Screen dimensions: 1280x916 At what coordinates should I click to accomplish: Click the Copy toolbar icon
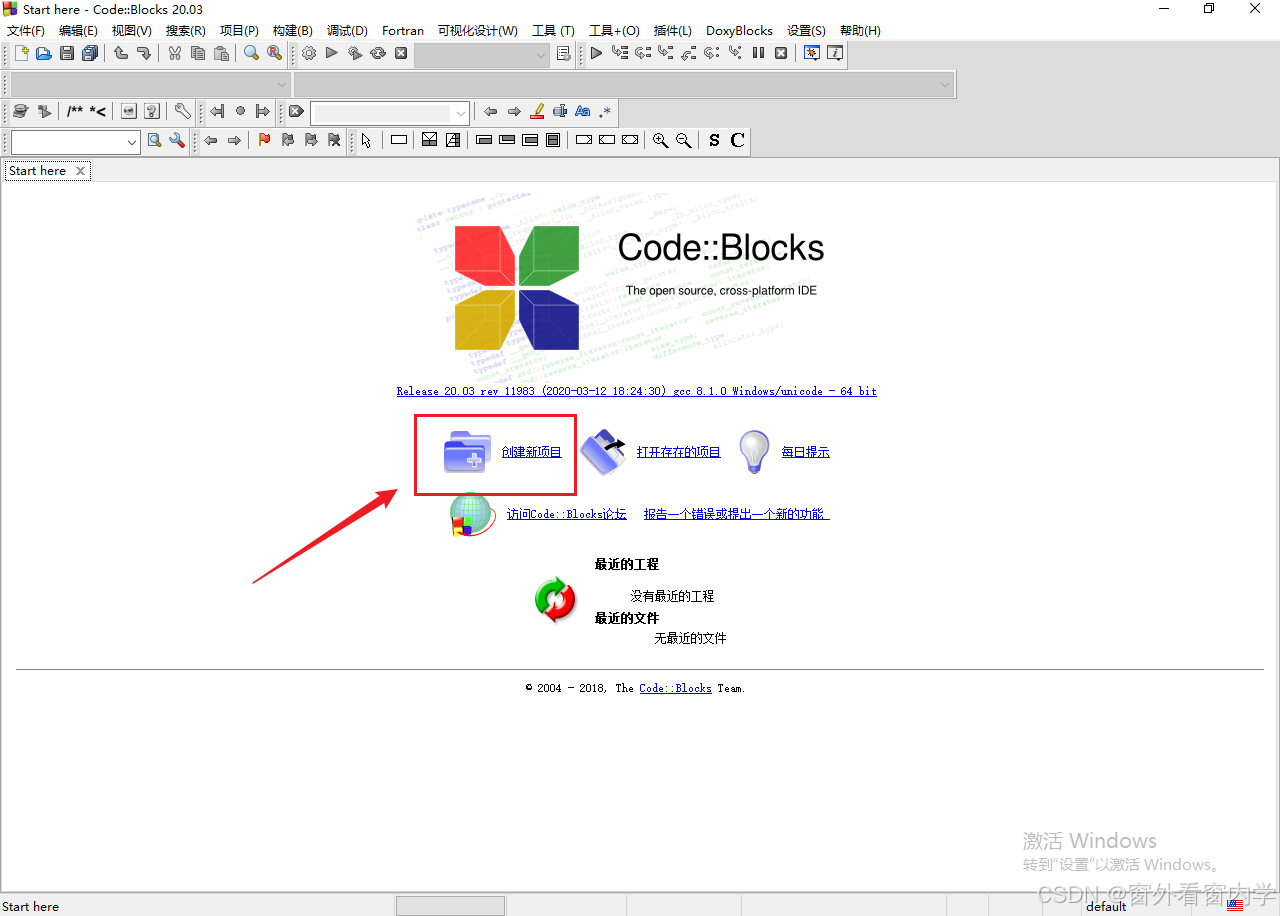tap(198, 54)
